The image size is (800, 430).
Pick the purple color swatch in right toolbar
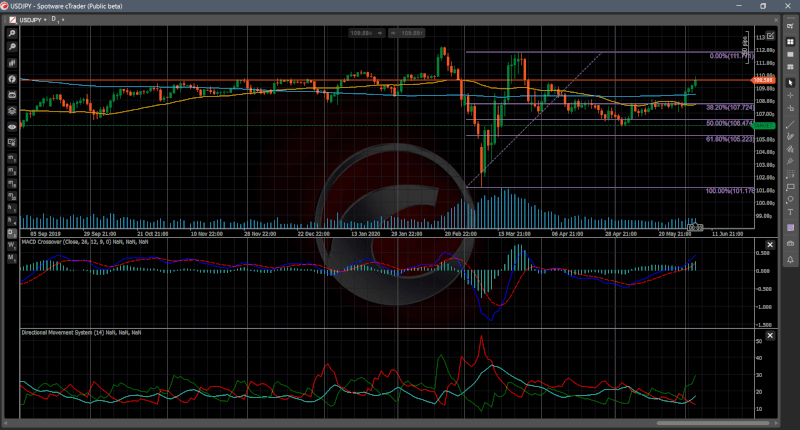point(790,228)
